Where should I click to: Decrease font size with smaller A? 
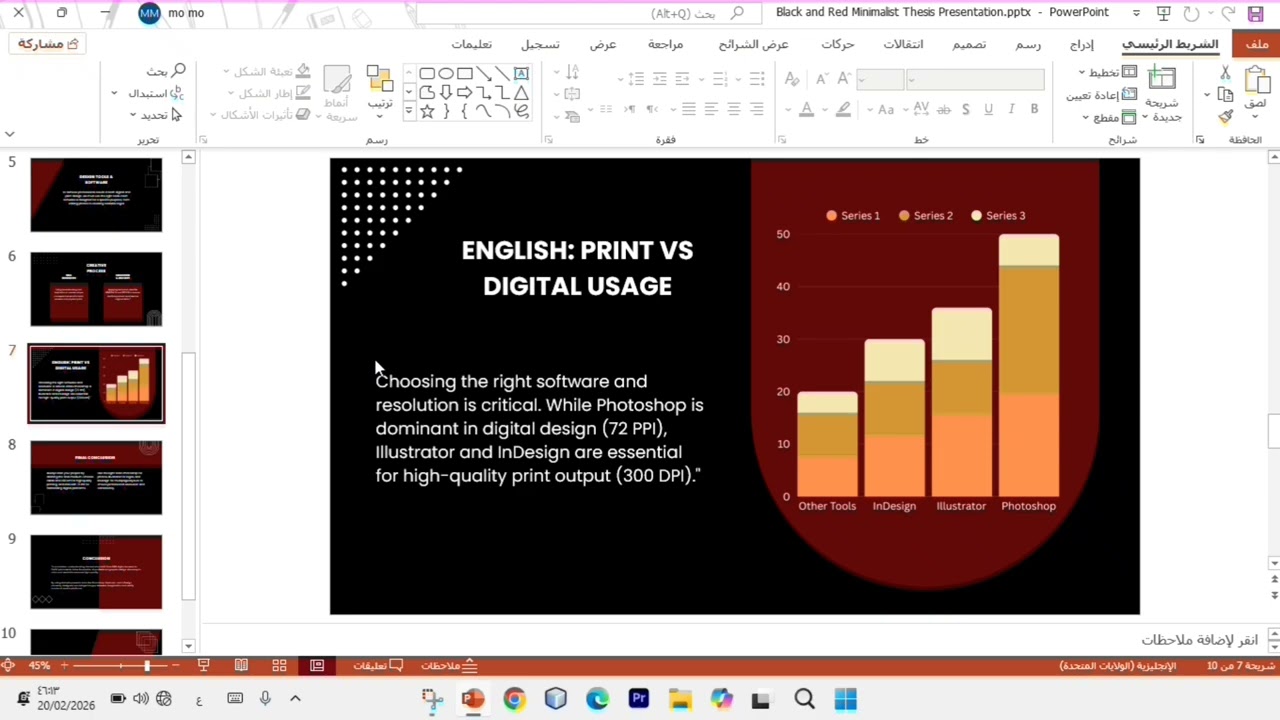822,79
